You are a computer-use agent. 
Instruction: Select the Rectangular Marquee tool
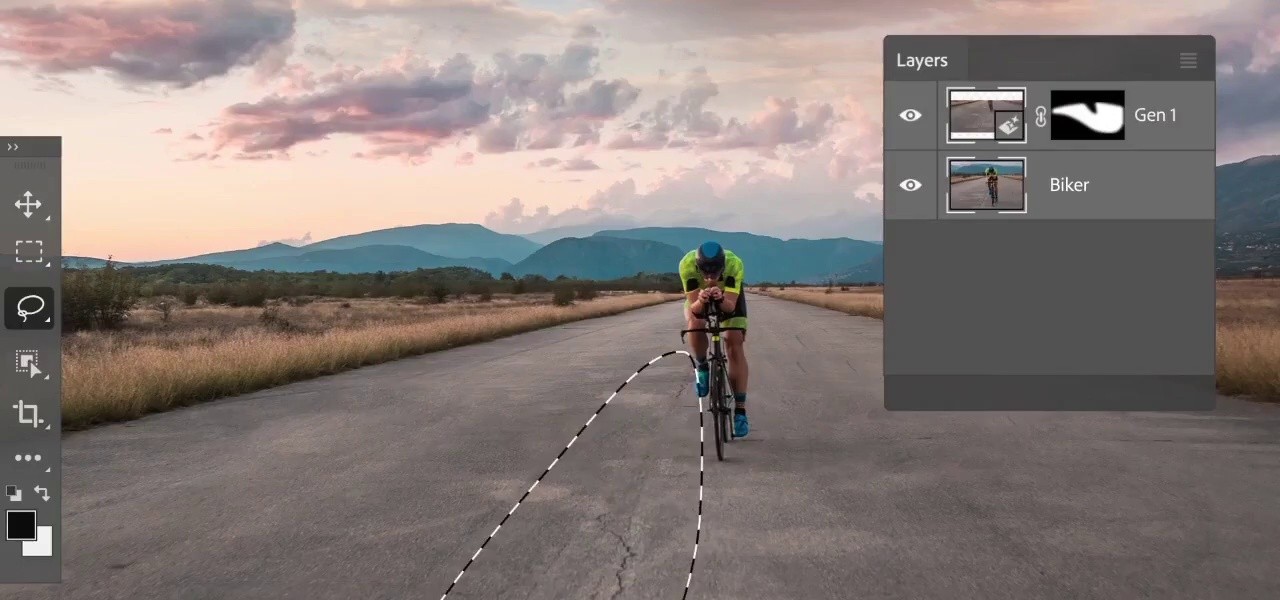(x=29, y=252)
